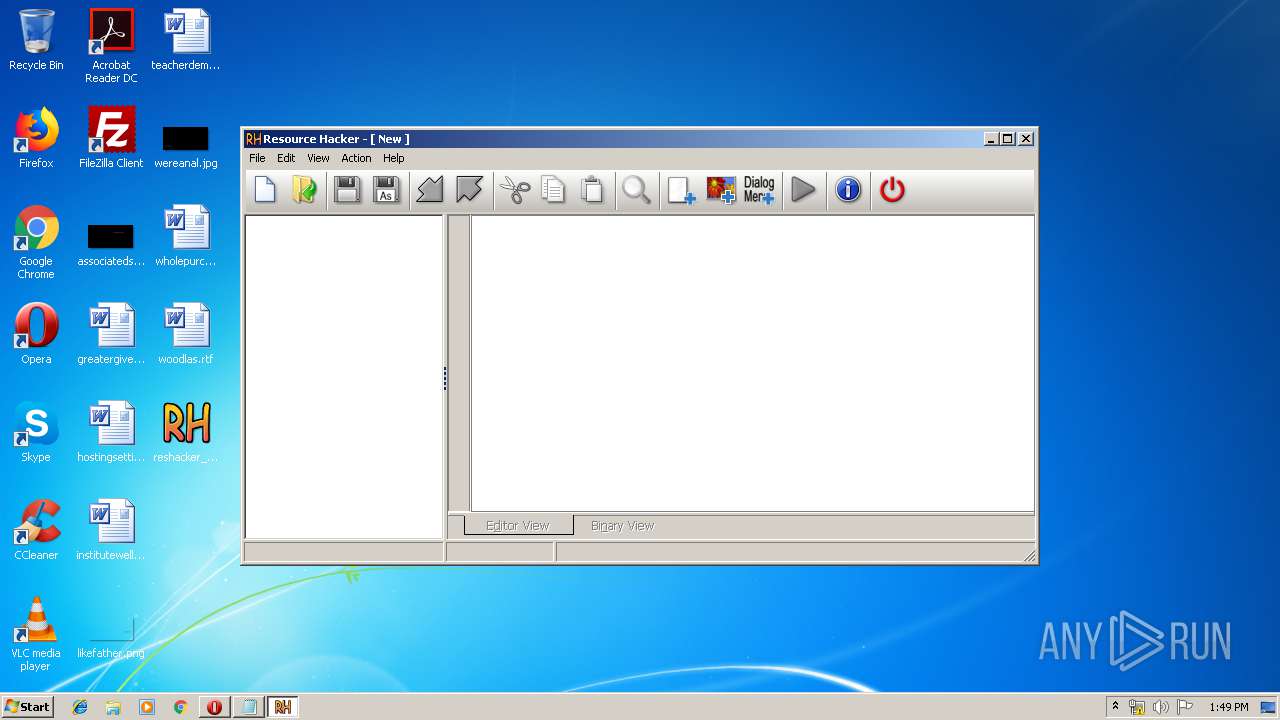Select the hostingsetti Word document icon
The width and height of the screenshot is (1280, 720).
pos(111,432)
